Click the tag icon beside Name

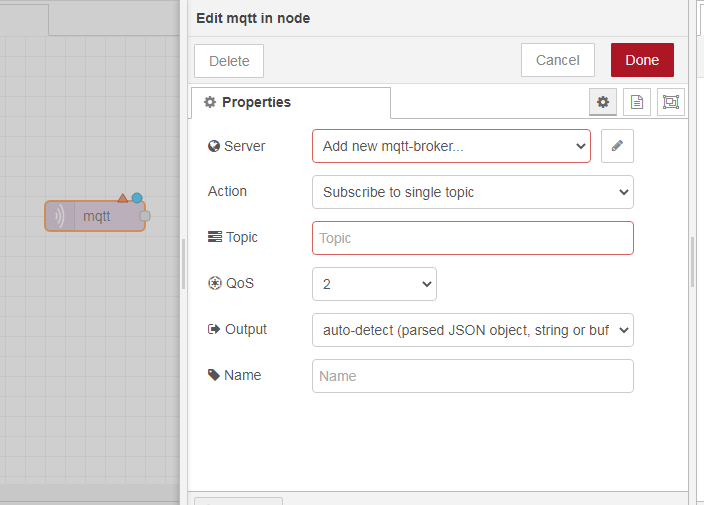pos(214,375)
